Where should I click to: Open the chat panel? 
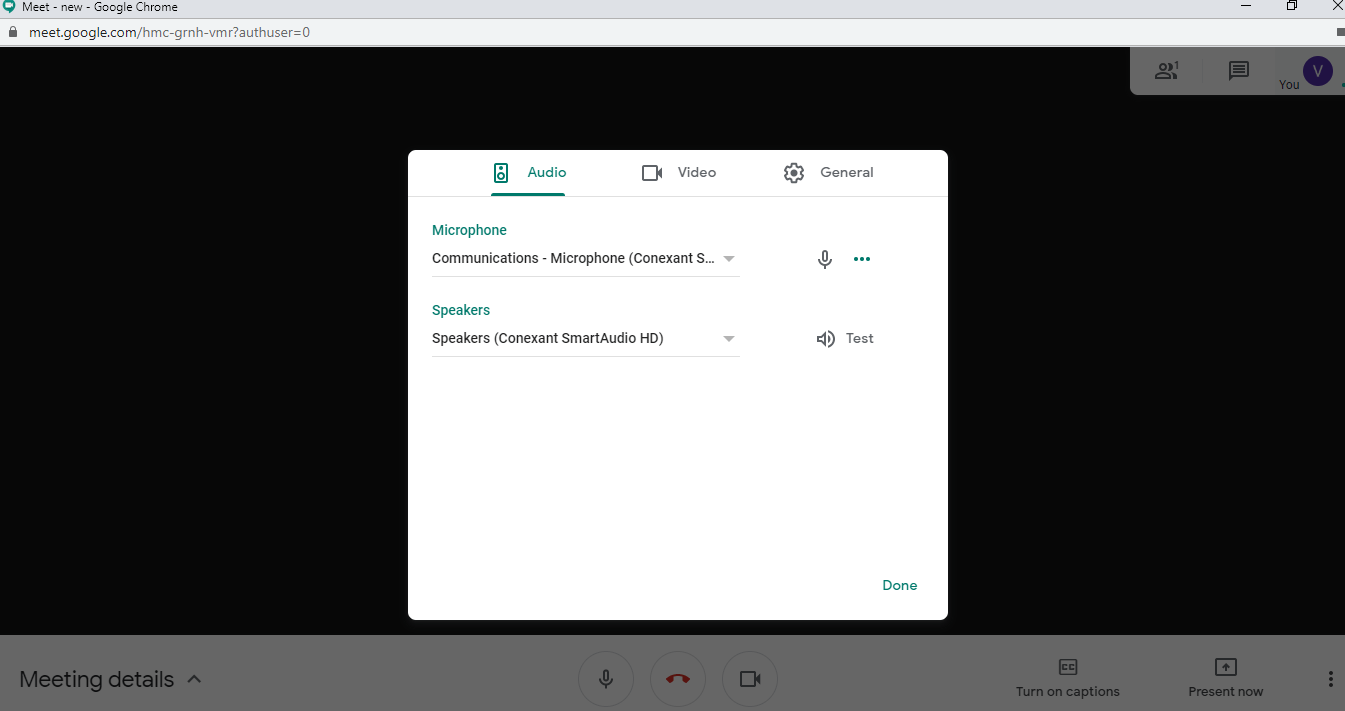click(x=1238, y=70)
